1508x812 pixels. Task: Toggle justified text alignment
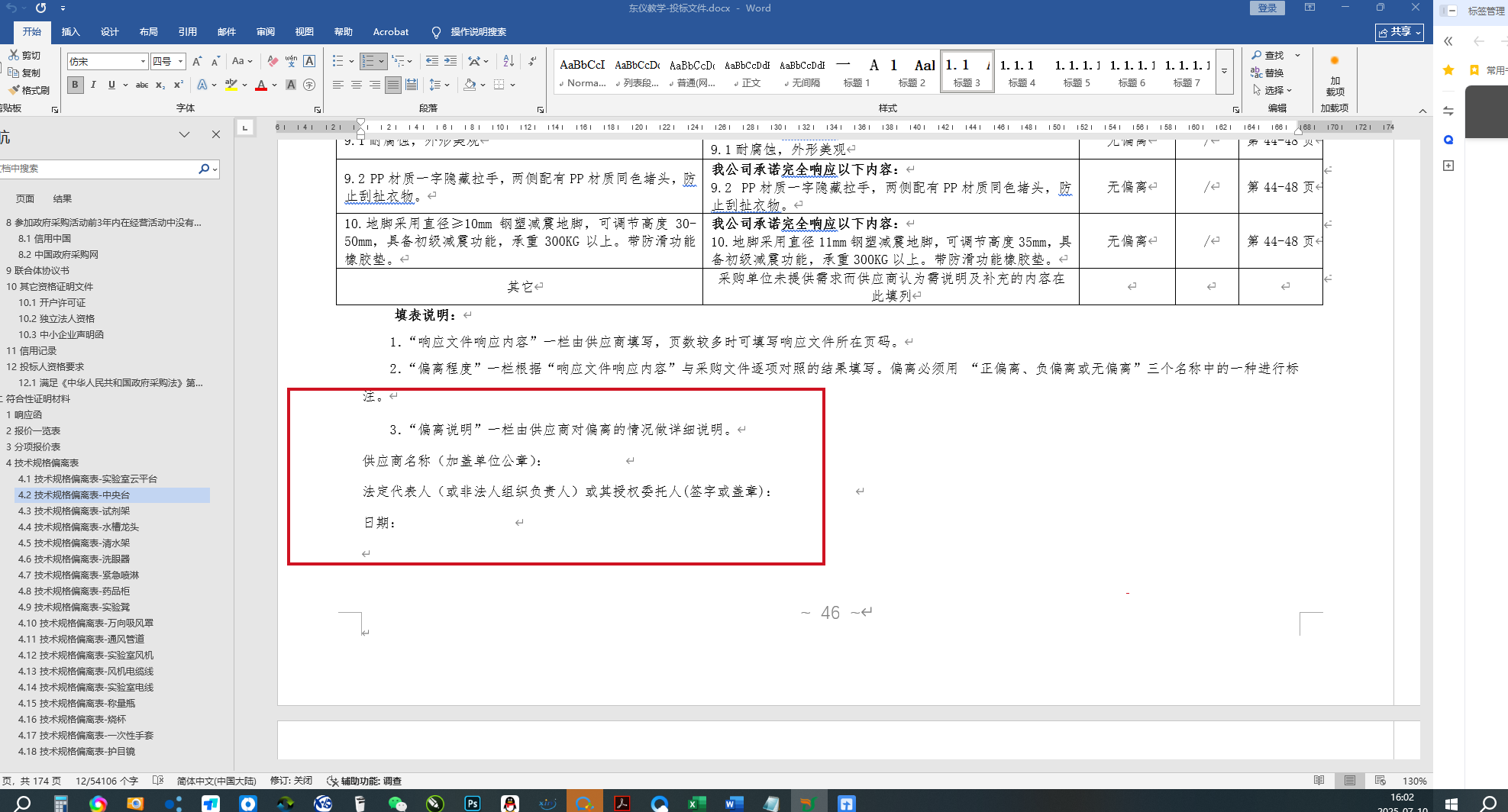[393, 85]
